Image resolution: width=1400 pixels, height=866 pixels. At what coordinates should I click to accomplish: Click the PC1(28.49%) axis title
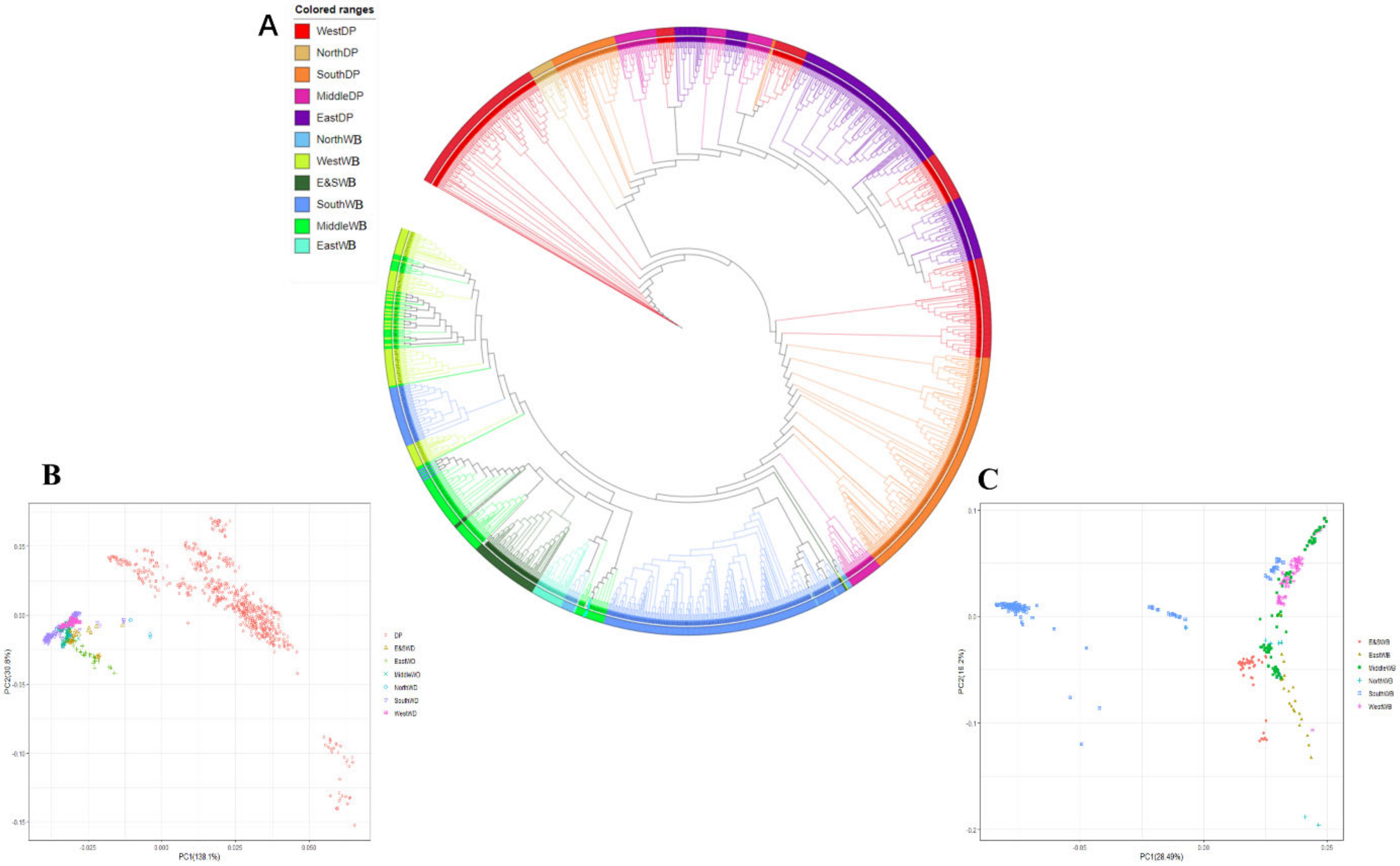pos(1161,857)
